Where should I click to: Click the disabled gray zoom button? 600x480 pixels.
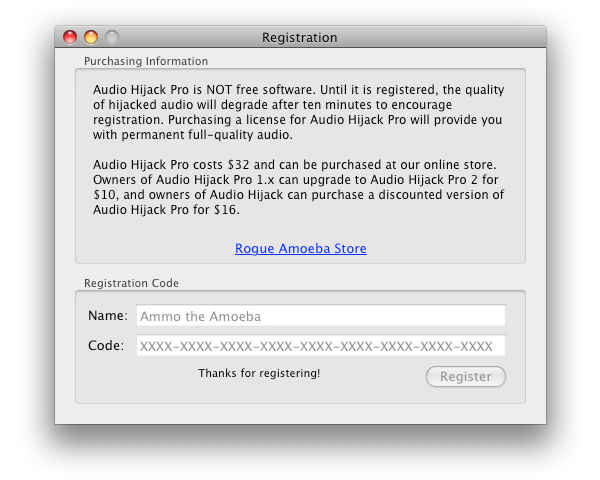112,37
